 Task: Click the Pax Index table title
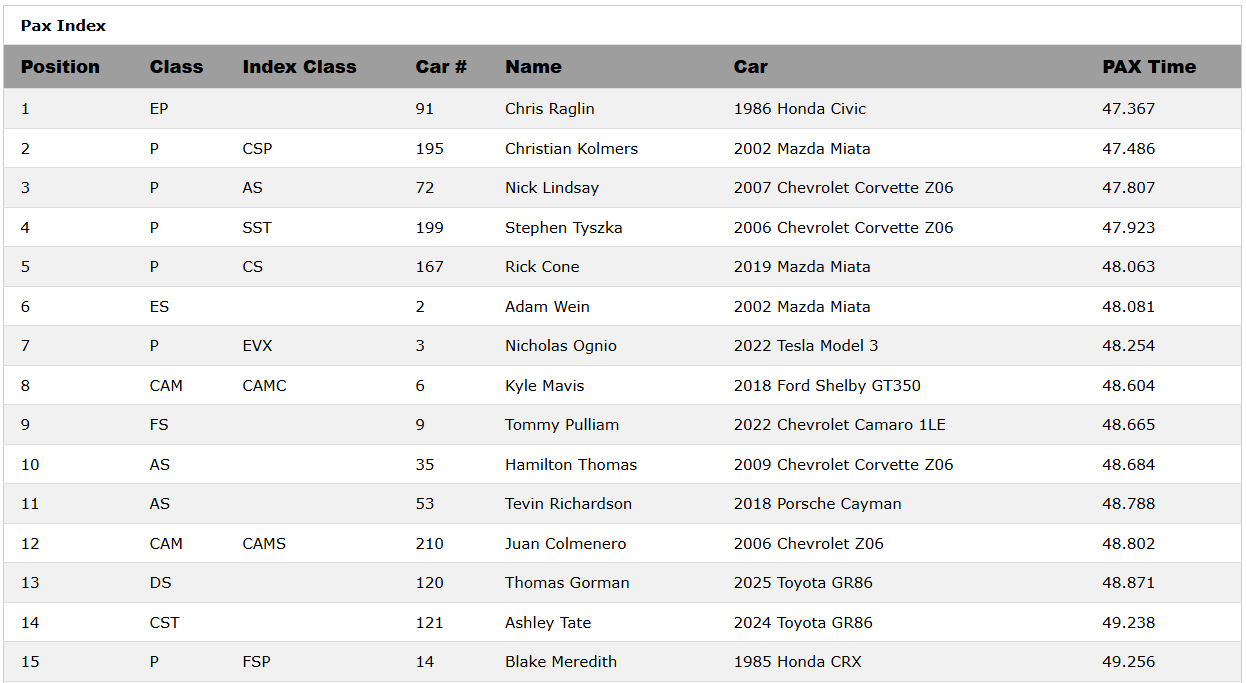(x=63, y=26)
